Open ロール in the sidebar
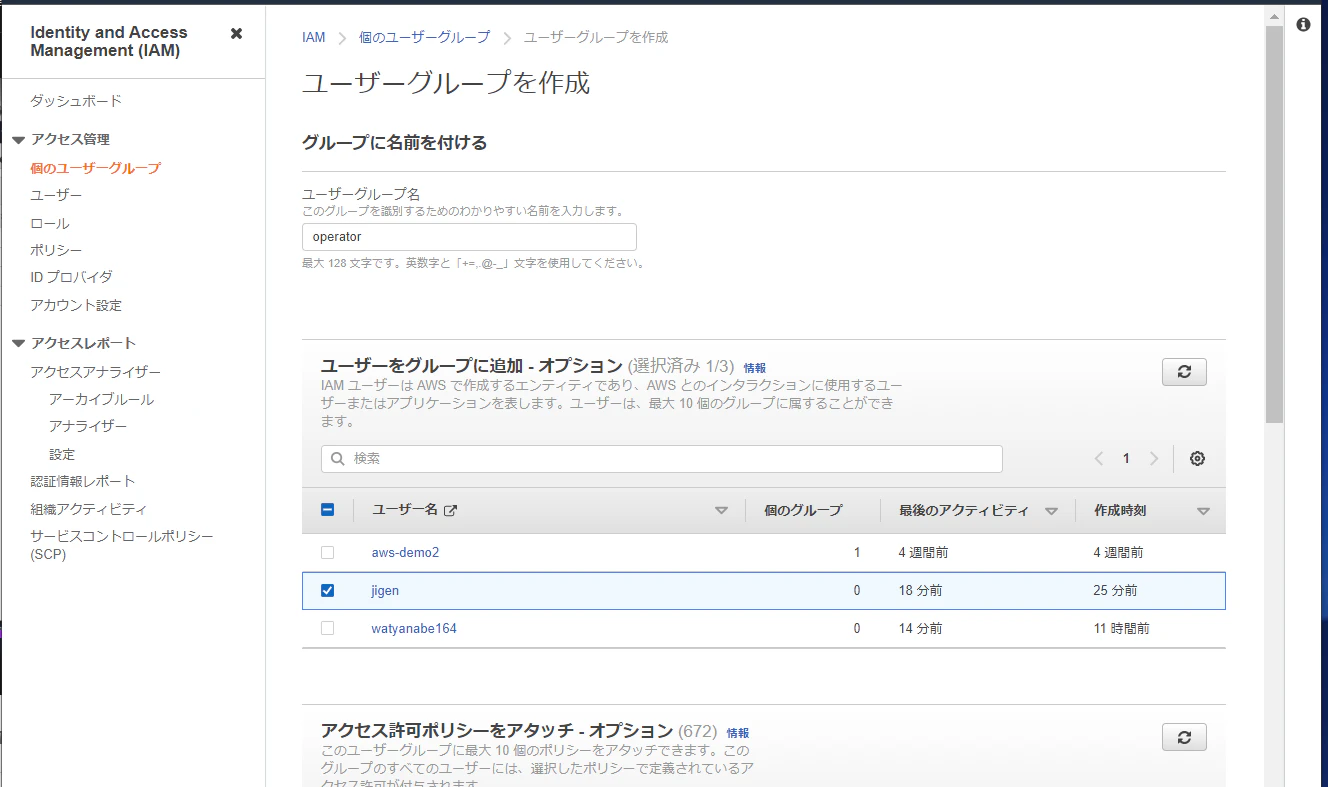This screenshot has height=787, width=1328. [50, 223]
